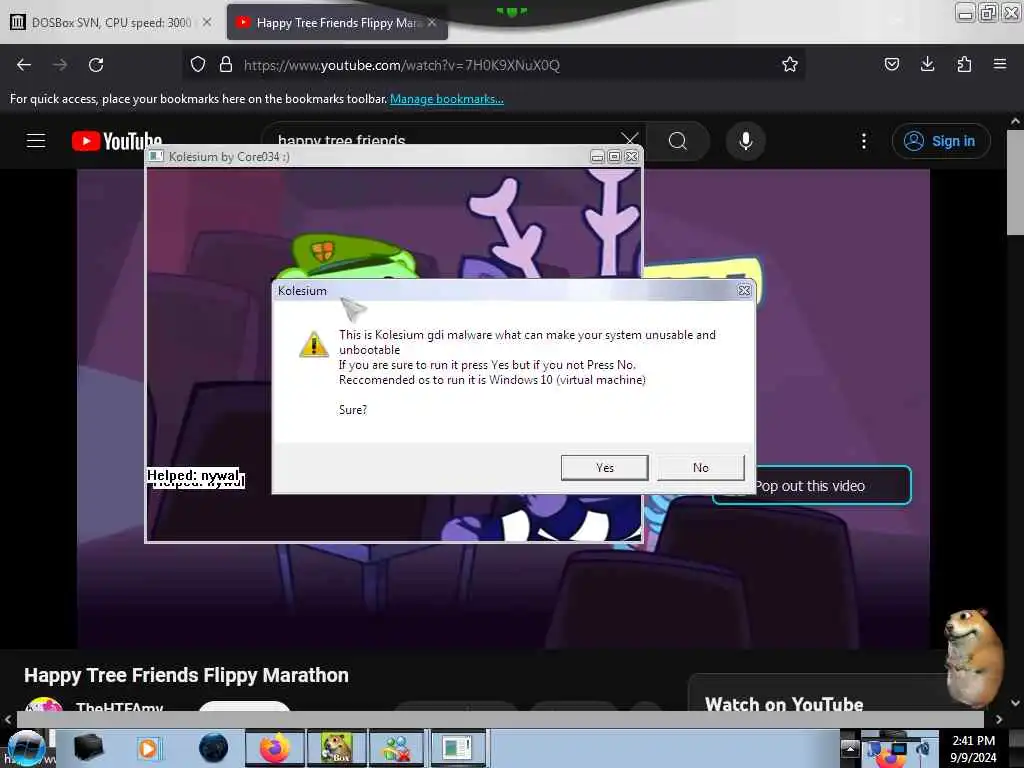Open the tracking protection shield icon
The width and height of the screenshot is (1024, 768).
[198, 65]
